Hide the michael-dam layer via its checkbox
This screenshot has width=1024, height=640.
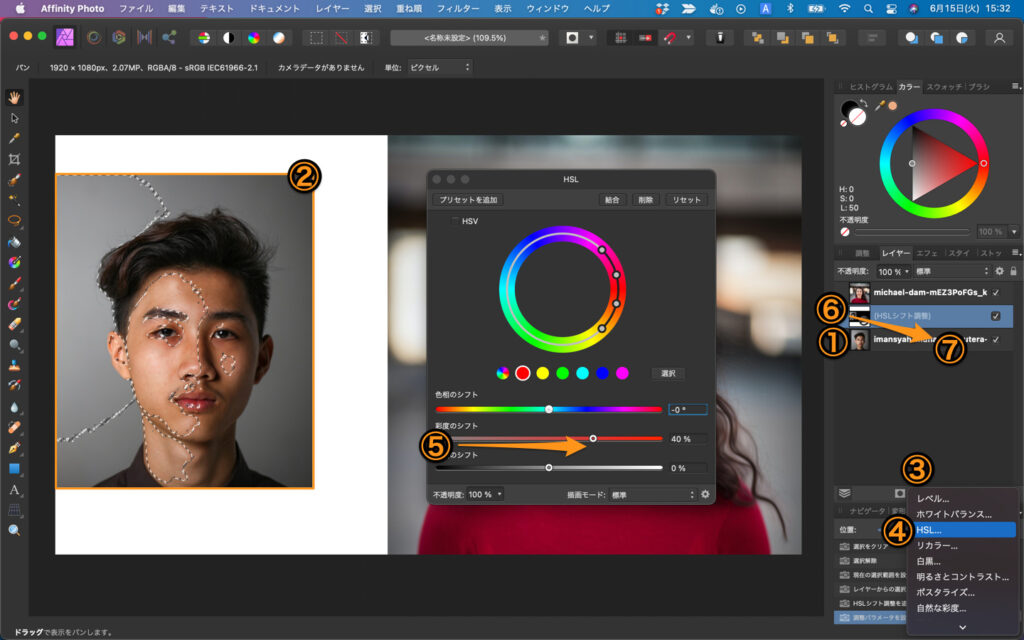point(995,293)
